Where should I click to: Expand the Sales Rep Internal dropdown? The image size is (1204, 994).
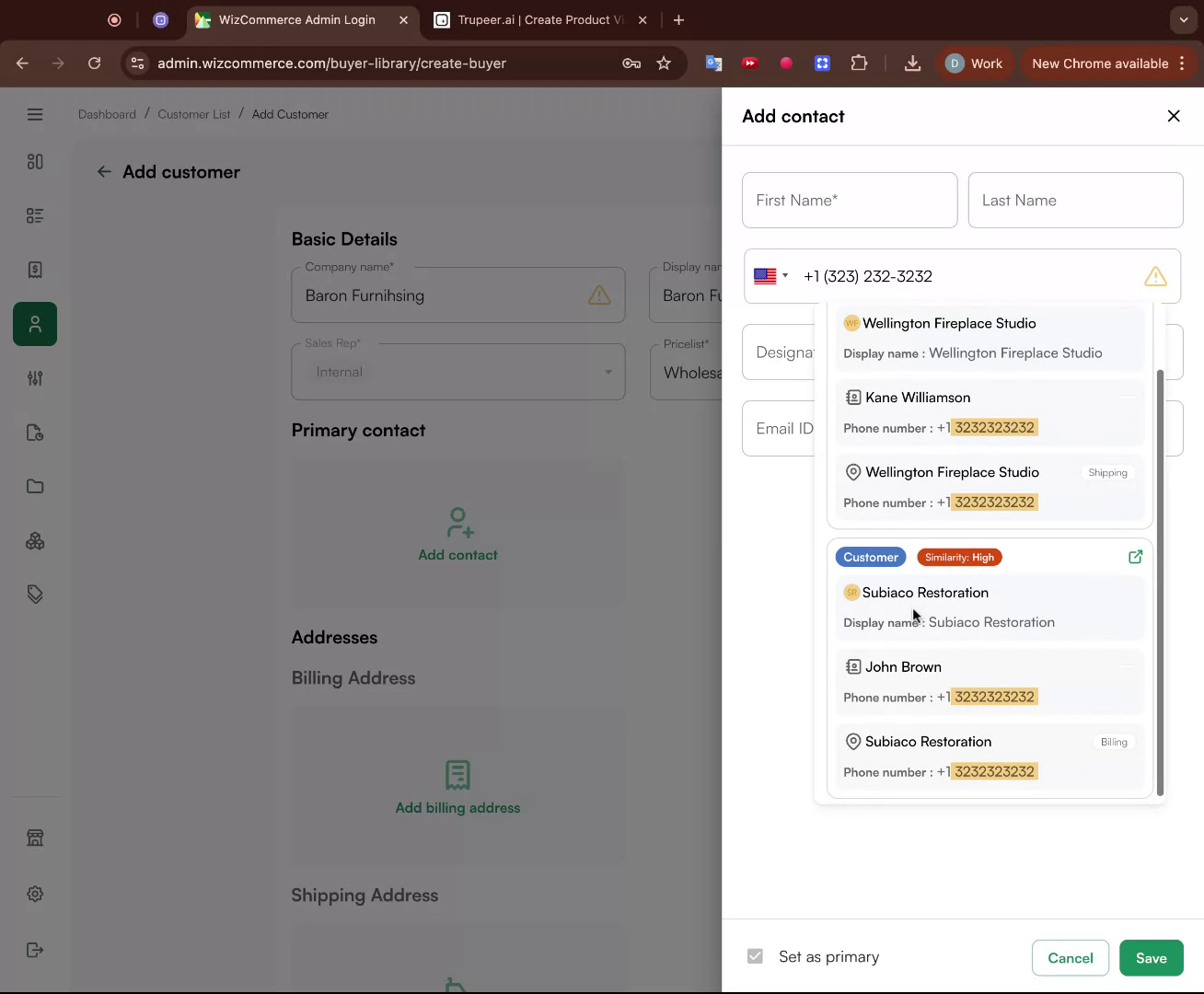[458, 372]
